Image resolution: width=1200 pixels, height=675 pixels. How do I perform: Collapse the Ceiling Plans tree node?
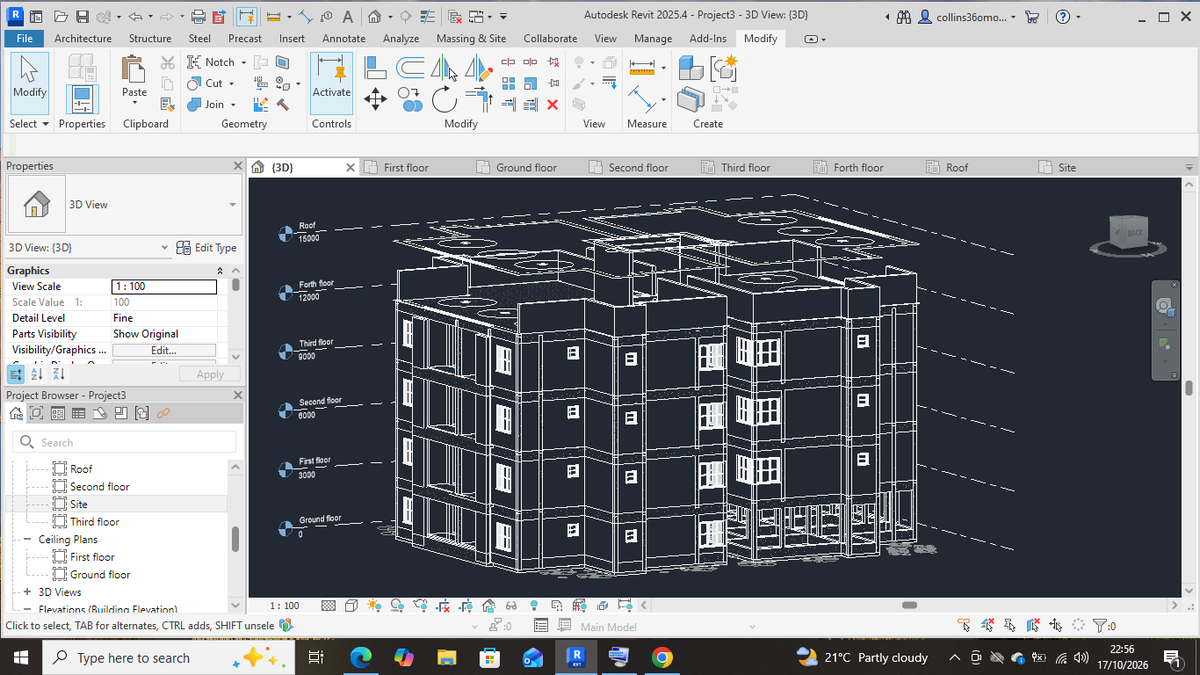point(29,539)
